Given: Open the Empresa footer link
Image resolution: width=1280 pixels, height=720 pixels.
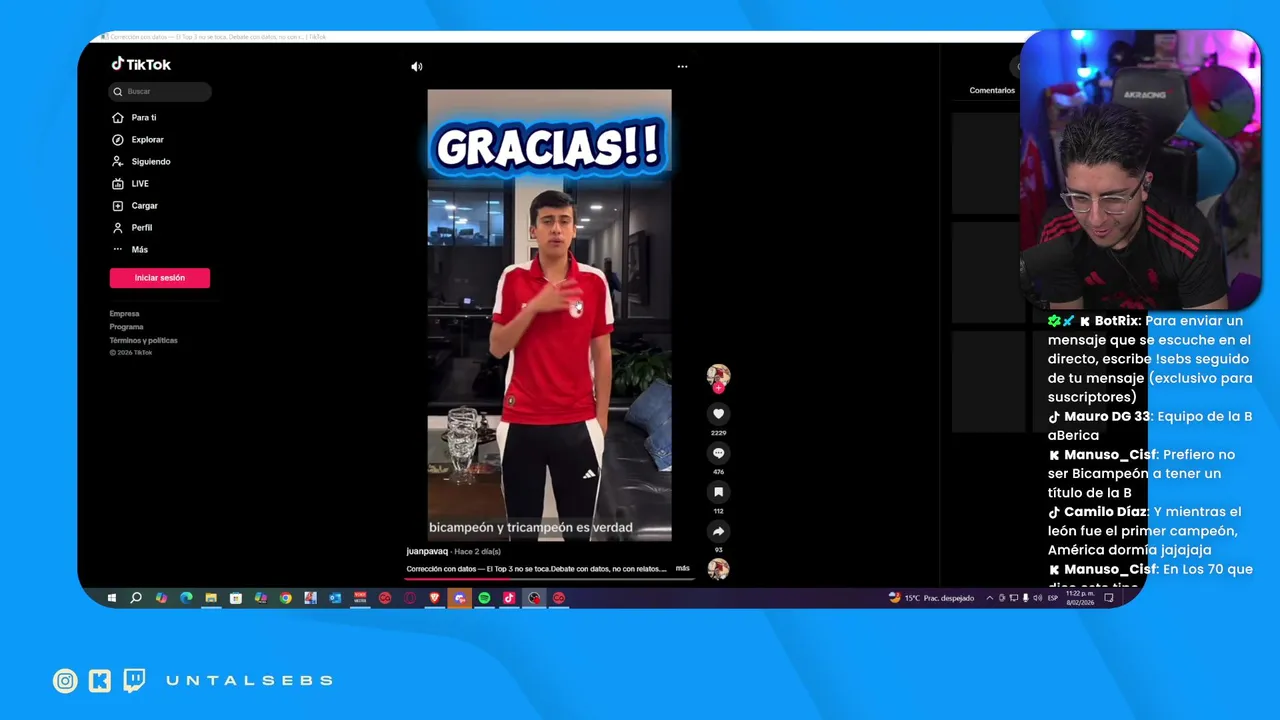Looking at the screenshot, I should [x=125, y=314].
